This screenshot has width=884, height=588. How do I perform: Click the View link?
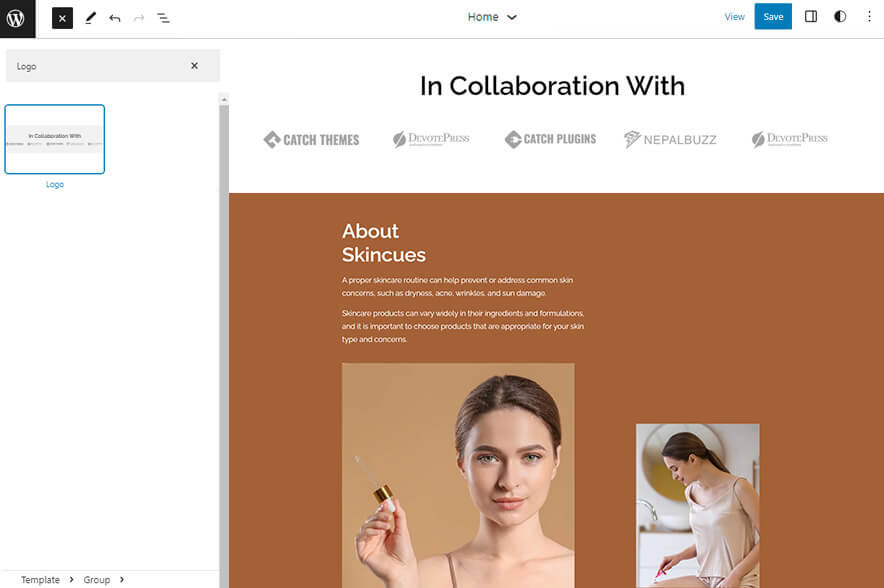pos(735,17)
